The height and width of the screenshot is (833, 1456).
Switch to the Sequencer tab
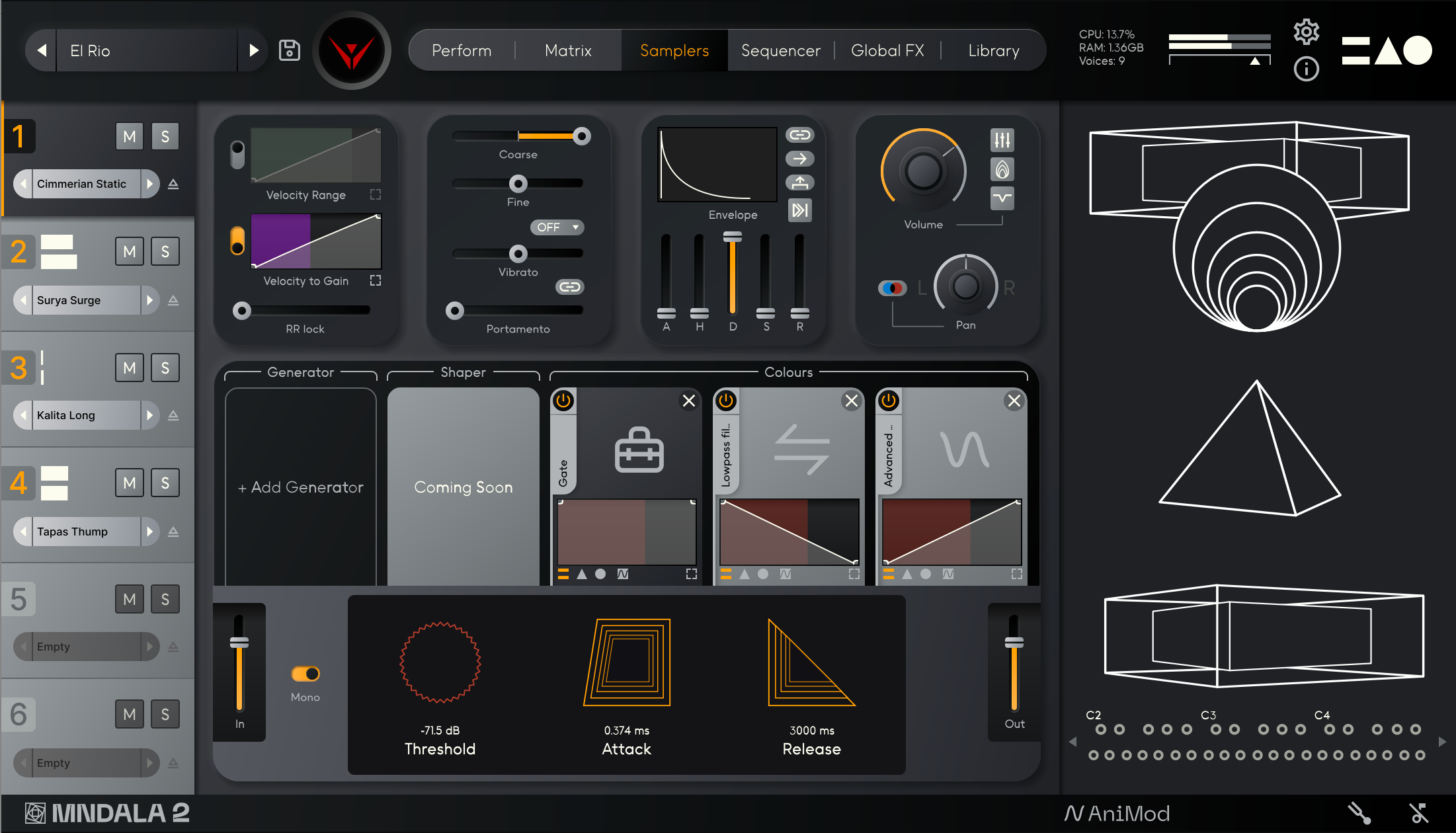pyautogui.click(x=780, y=50)
